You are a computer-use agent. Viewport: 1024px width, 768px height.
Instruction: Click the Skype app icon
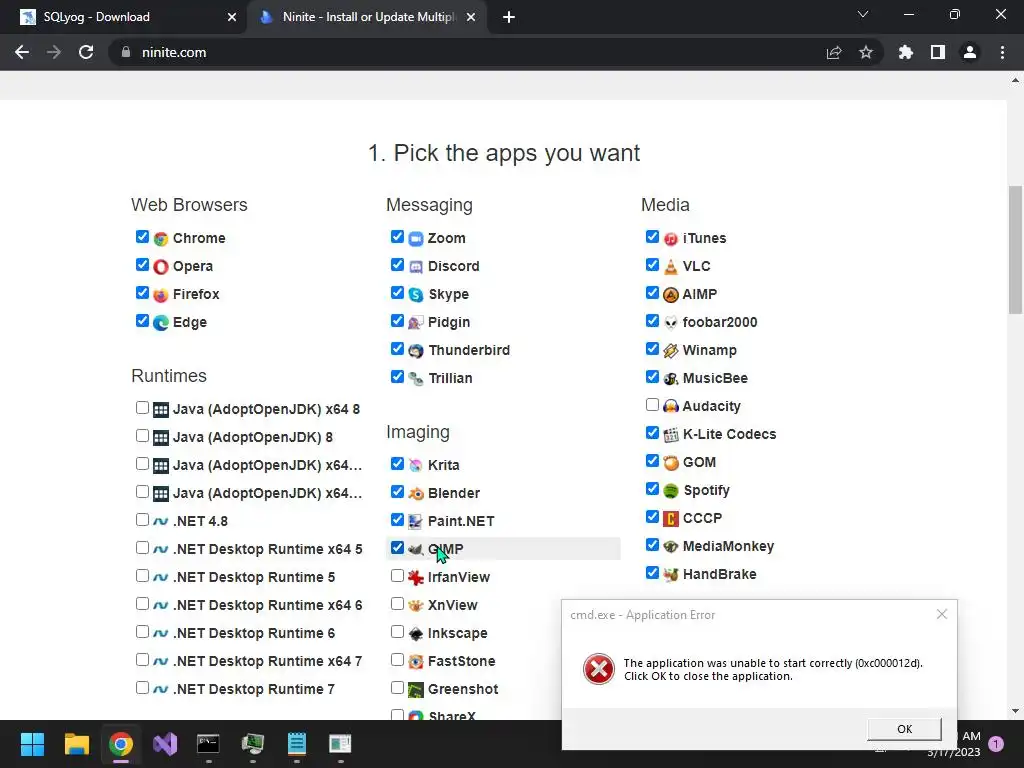click(x=416, y=295)
